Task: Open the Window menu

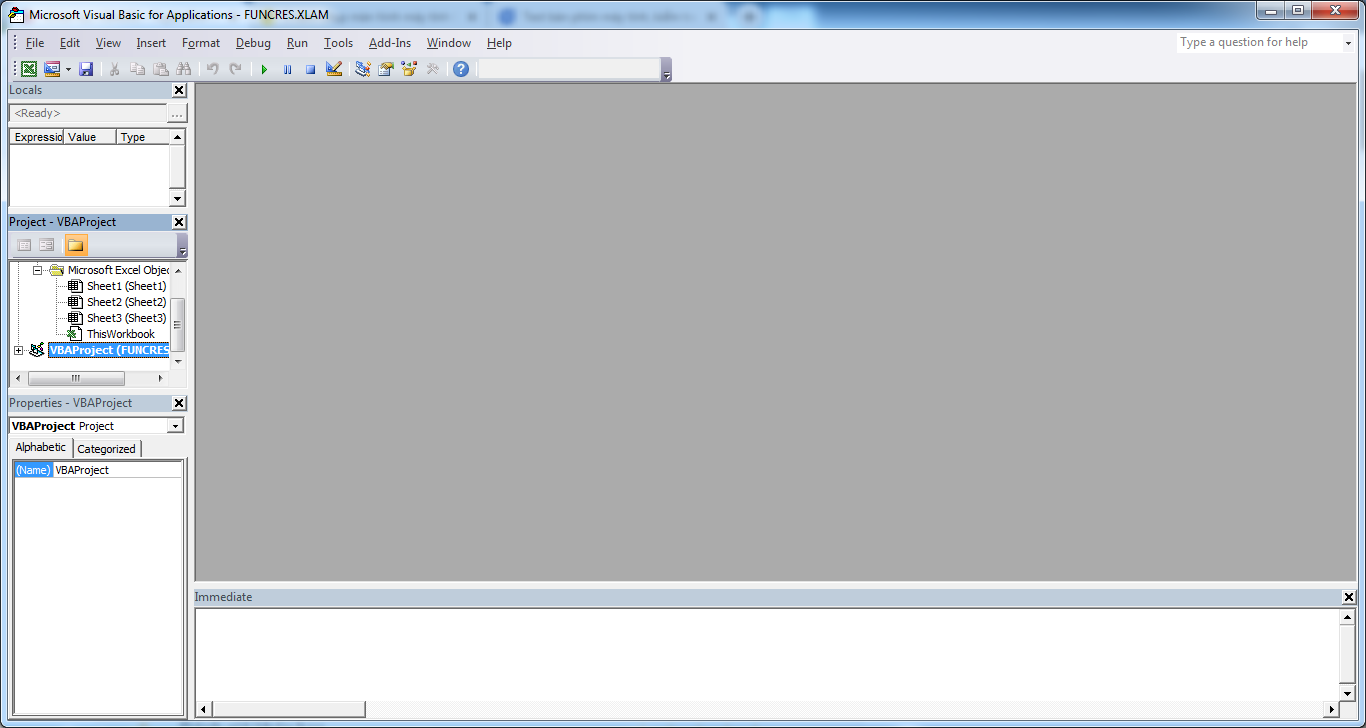Action: pos(449,43)
